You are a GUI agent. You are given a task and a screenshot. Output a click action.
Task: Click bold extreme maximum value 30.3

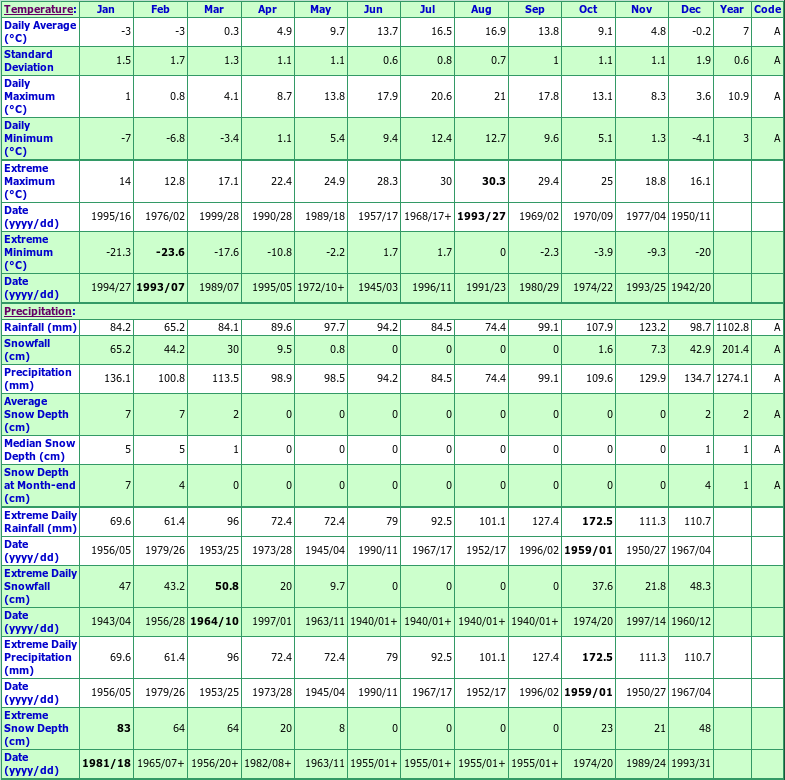pyautogui.click(x=494, y=181)
